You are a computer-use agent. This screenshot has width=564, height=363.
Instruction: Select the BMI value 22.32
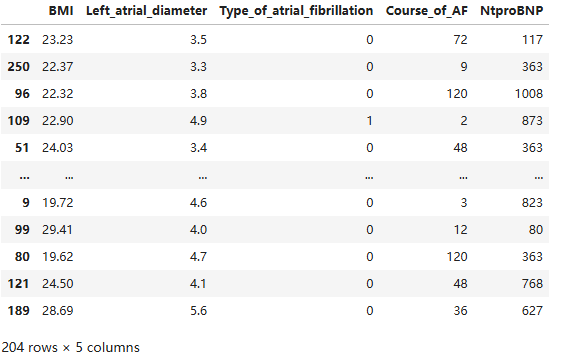point(58,94)
